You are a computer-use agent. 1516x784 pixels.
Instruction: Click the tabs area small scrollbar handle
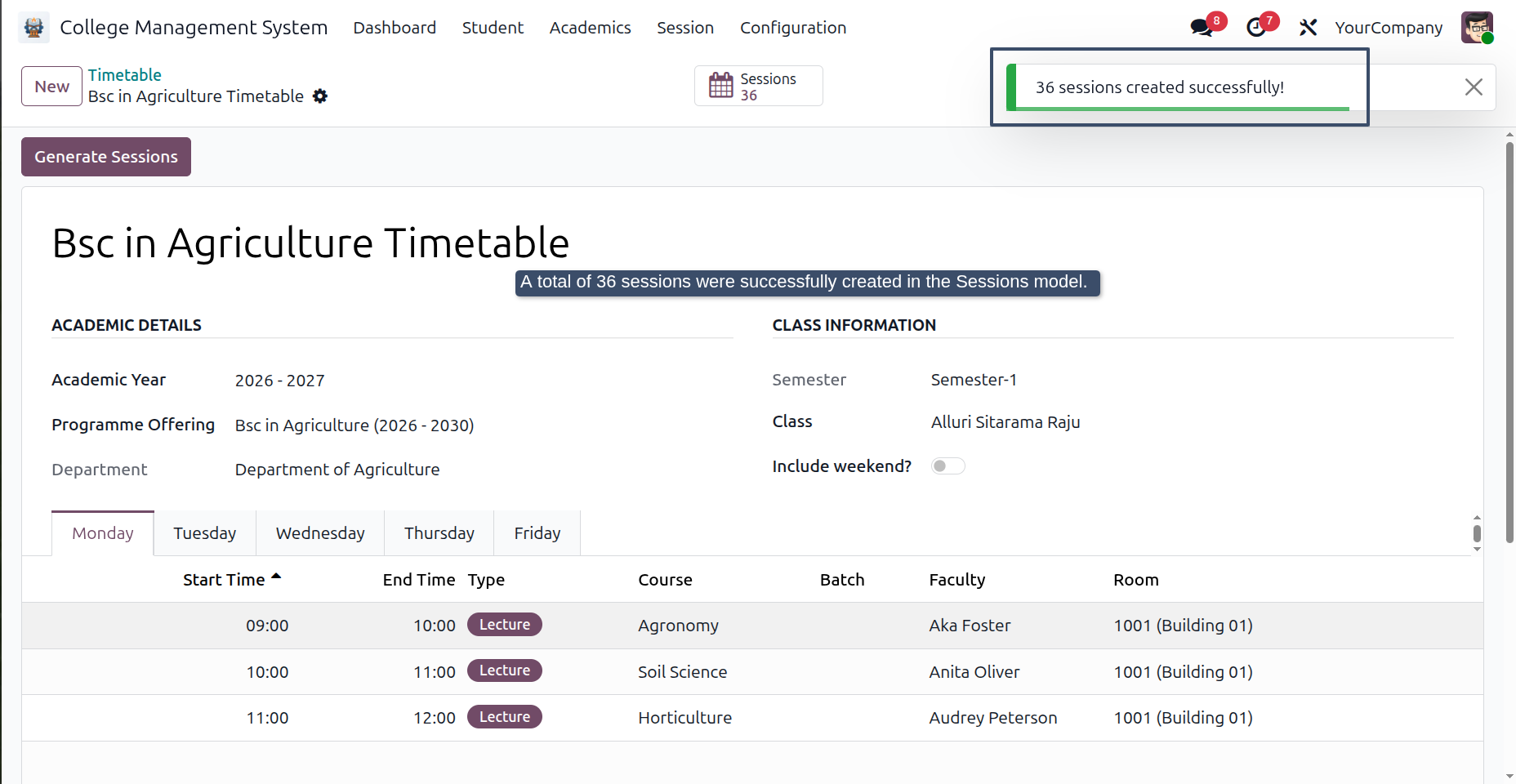coord(1477,534)
